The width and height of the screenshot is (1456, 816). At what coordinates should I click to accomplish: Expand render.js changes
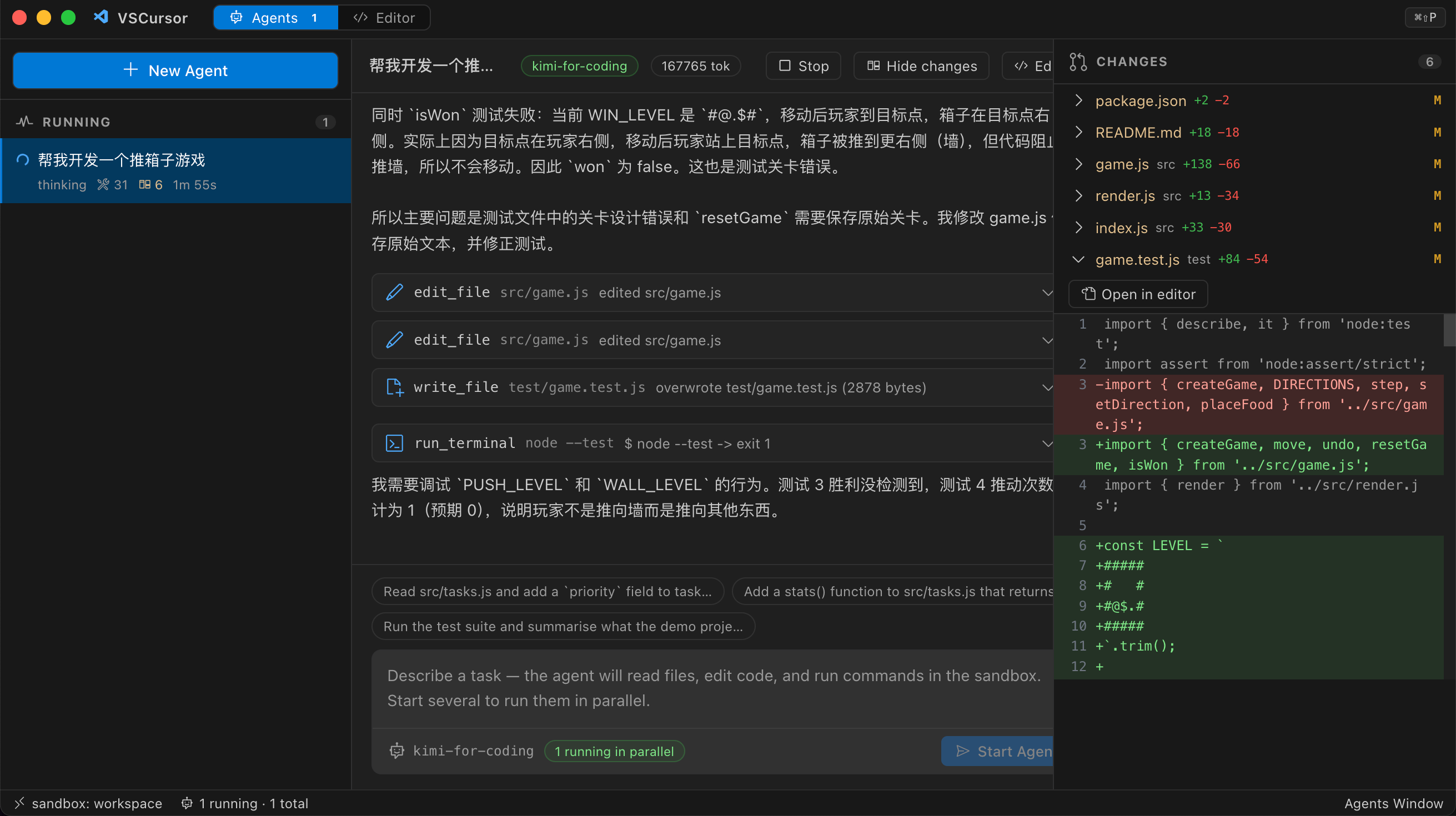(1078, 195)
